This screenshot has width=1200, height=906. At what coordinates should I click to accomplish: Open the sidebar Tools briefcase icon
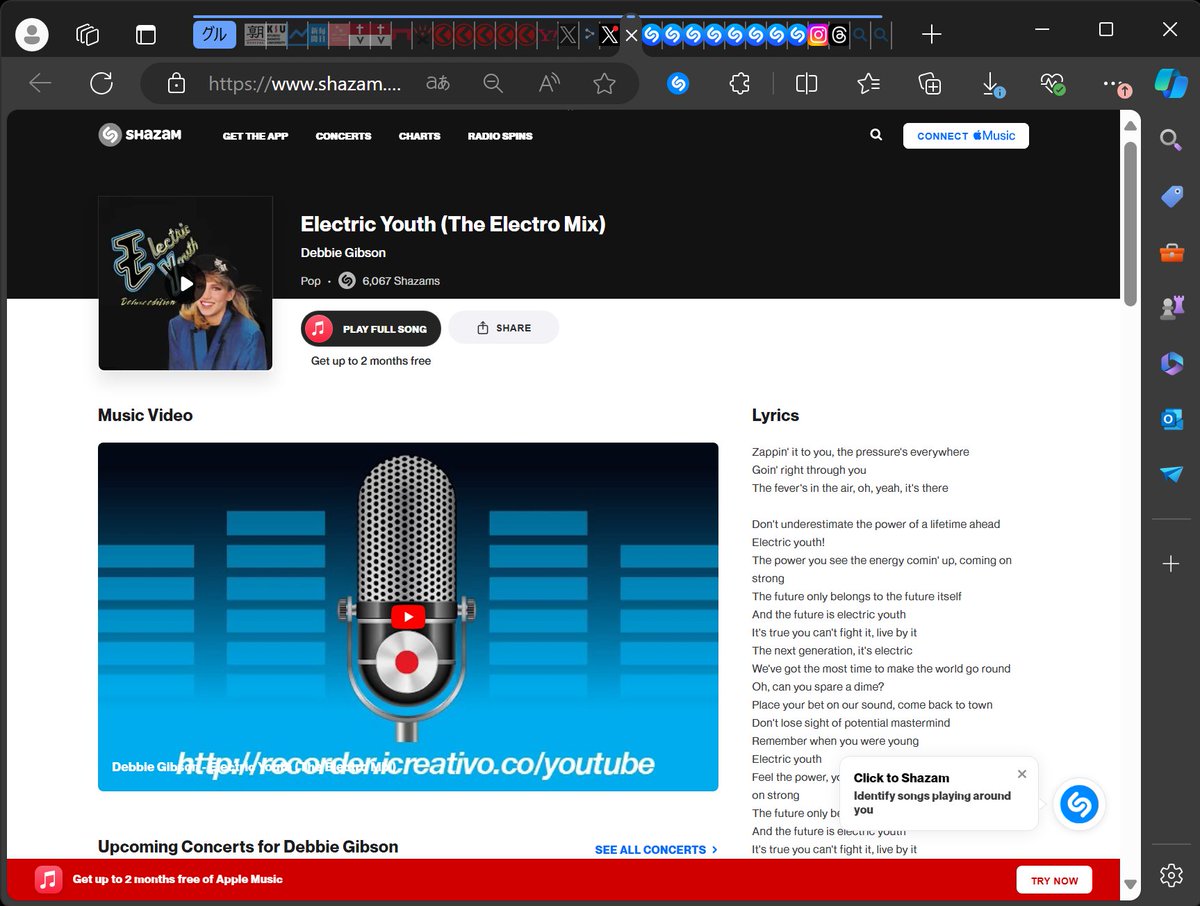pyautogui.click(x=1171, y=252)
